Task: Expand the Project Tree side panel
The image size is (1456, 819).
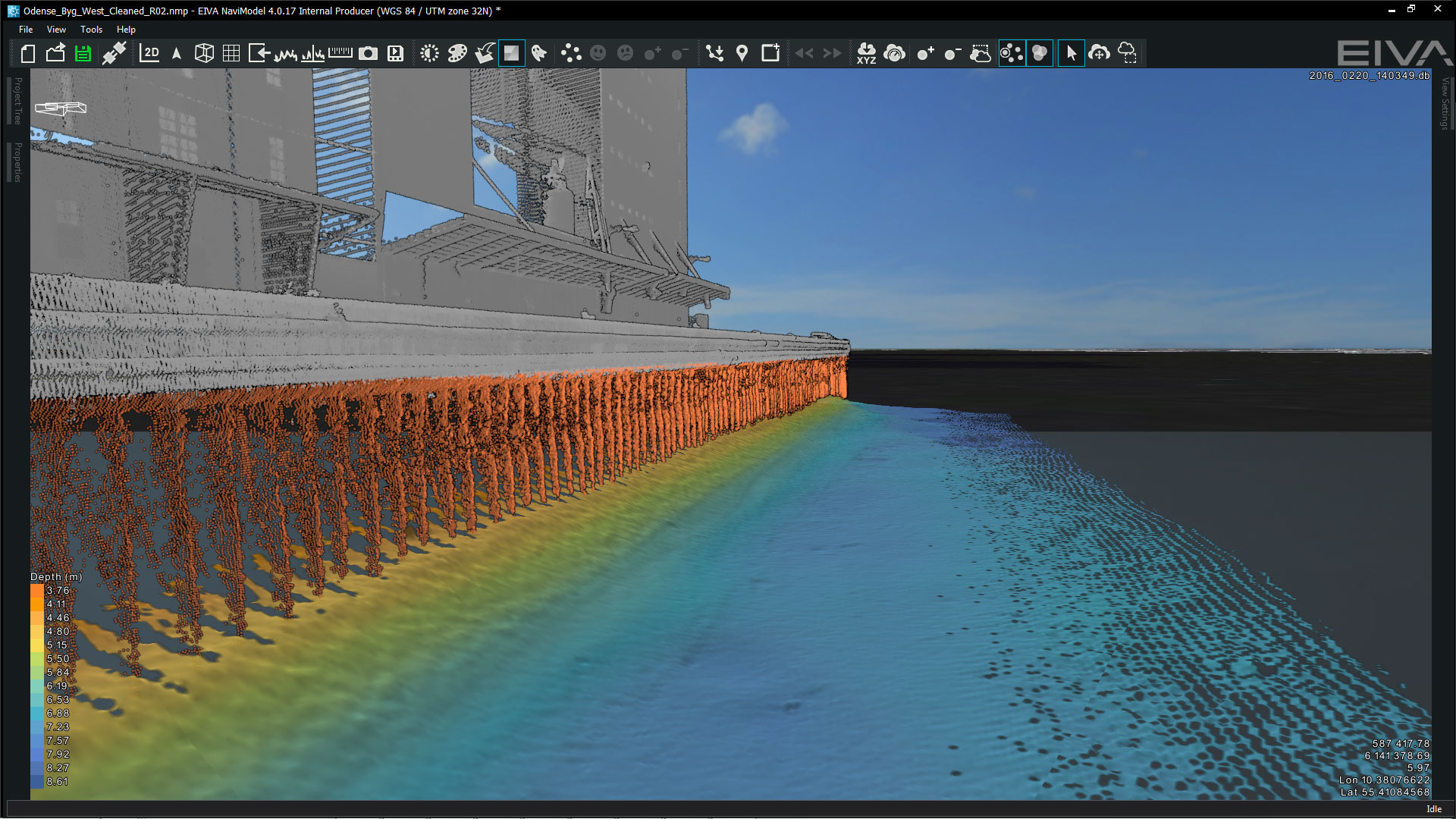Action: (18, 101)
